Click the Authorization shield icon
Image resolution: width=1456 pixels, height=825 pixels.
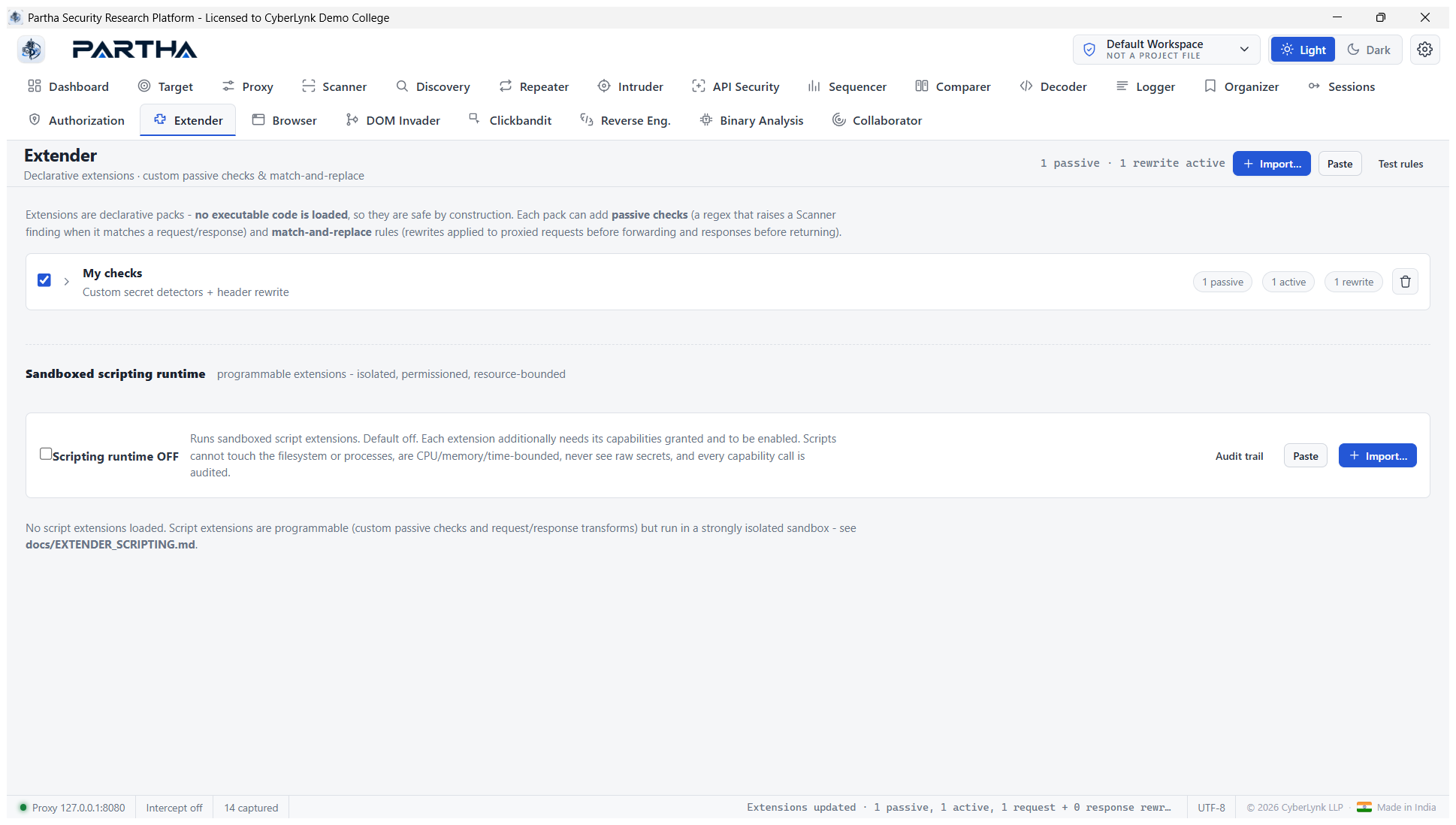pos(35,120)
